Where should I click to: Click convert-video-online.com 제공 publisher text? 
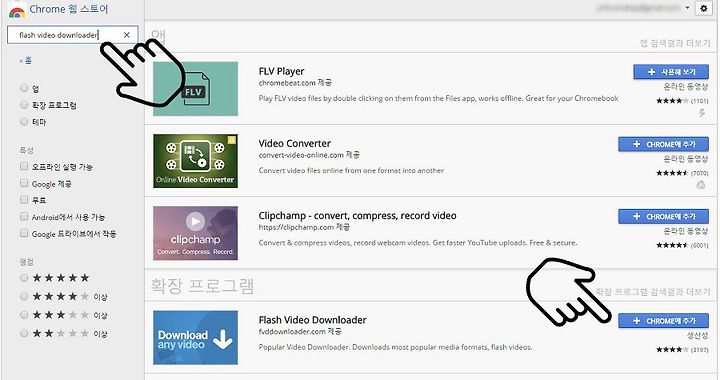click(x=309, y=155)
